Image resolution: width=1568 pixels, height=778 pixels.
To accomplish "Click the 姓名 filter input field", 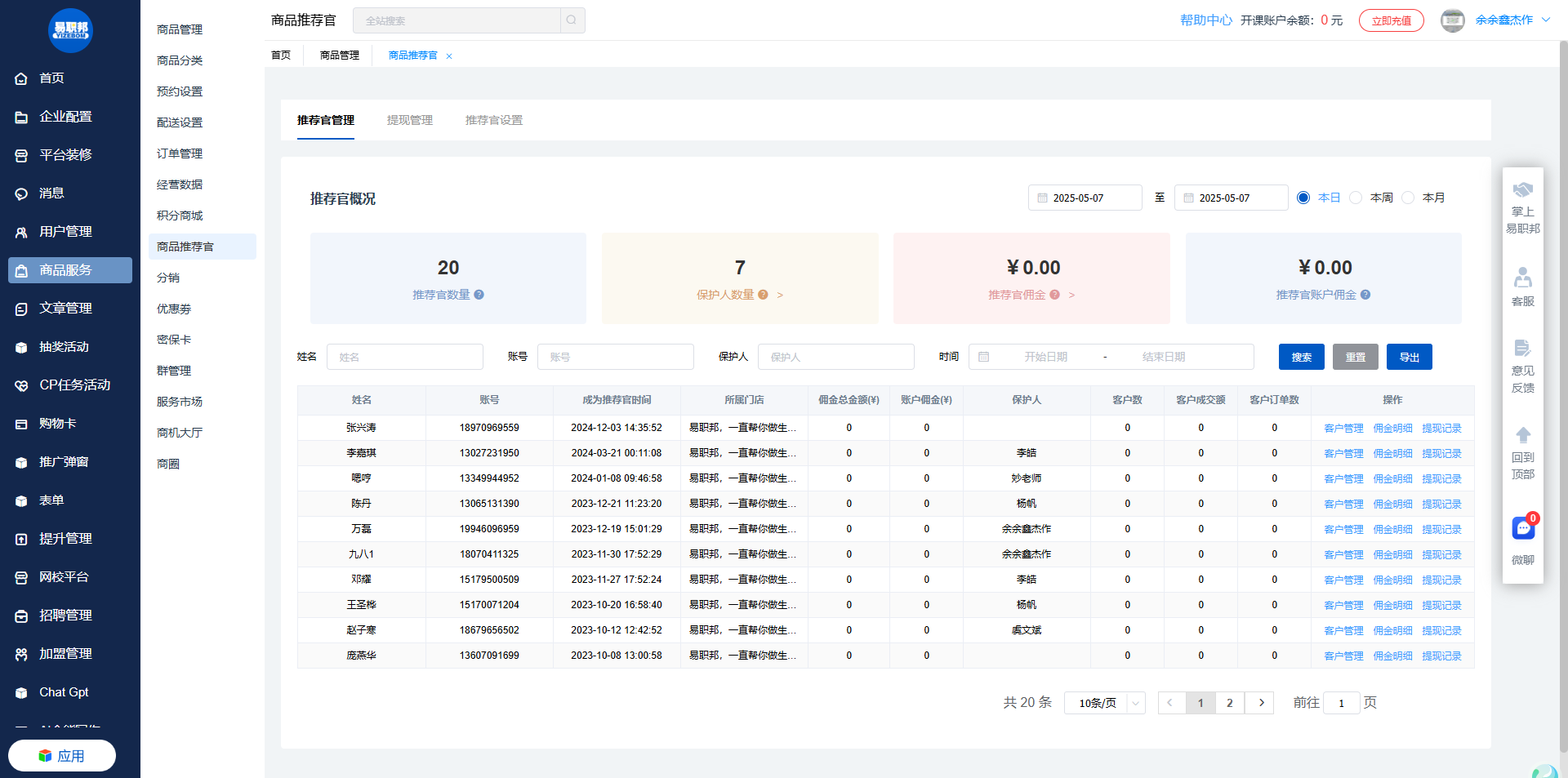I will tap(405, 357).
